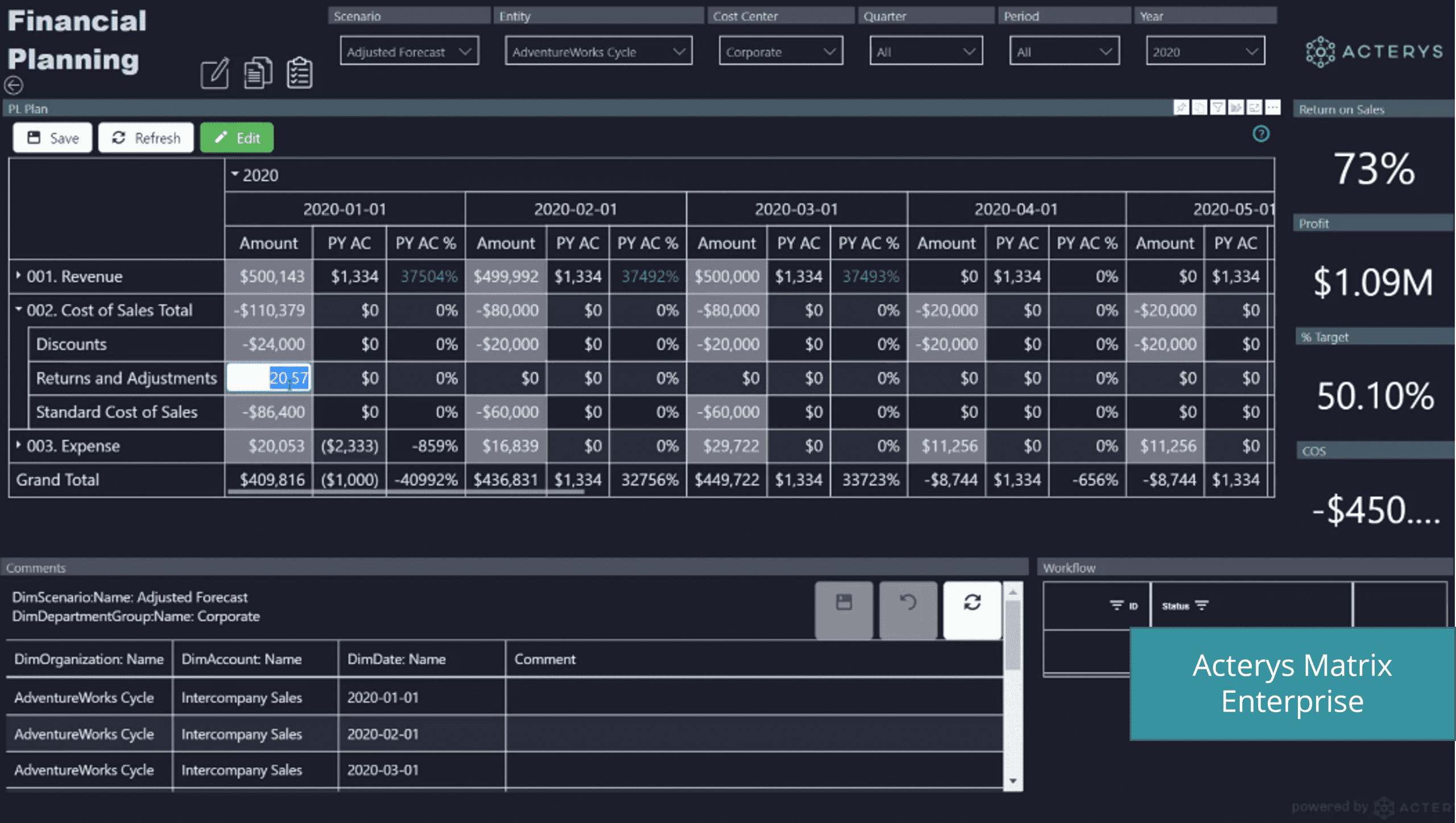The image size is (1456, 823).
Task: Click Expense January amount $20,053
Action: [269, 446]
